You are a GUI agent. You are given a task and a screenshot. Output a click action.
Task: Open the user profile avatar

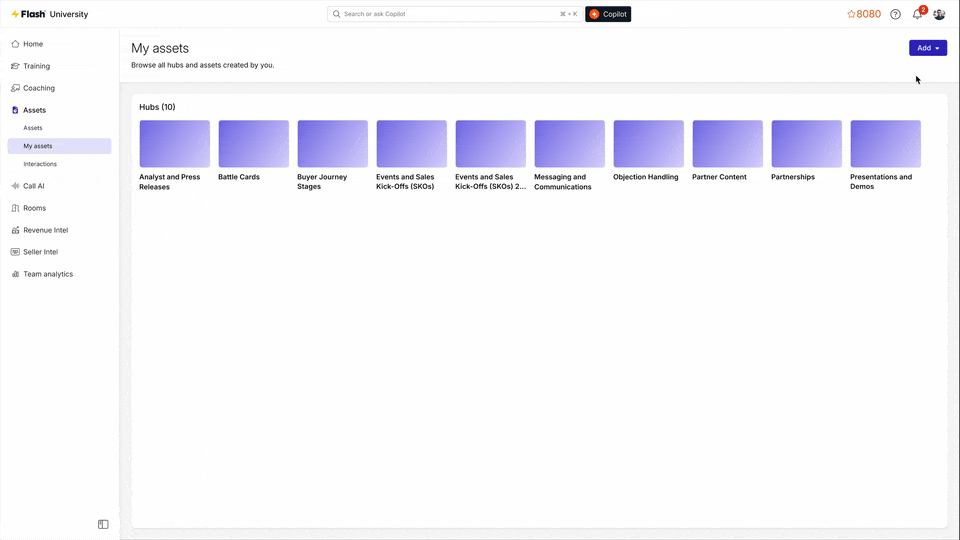(x=939, y=14)
